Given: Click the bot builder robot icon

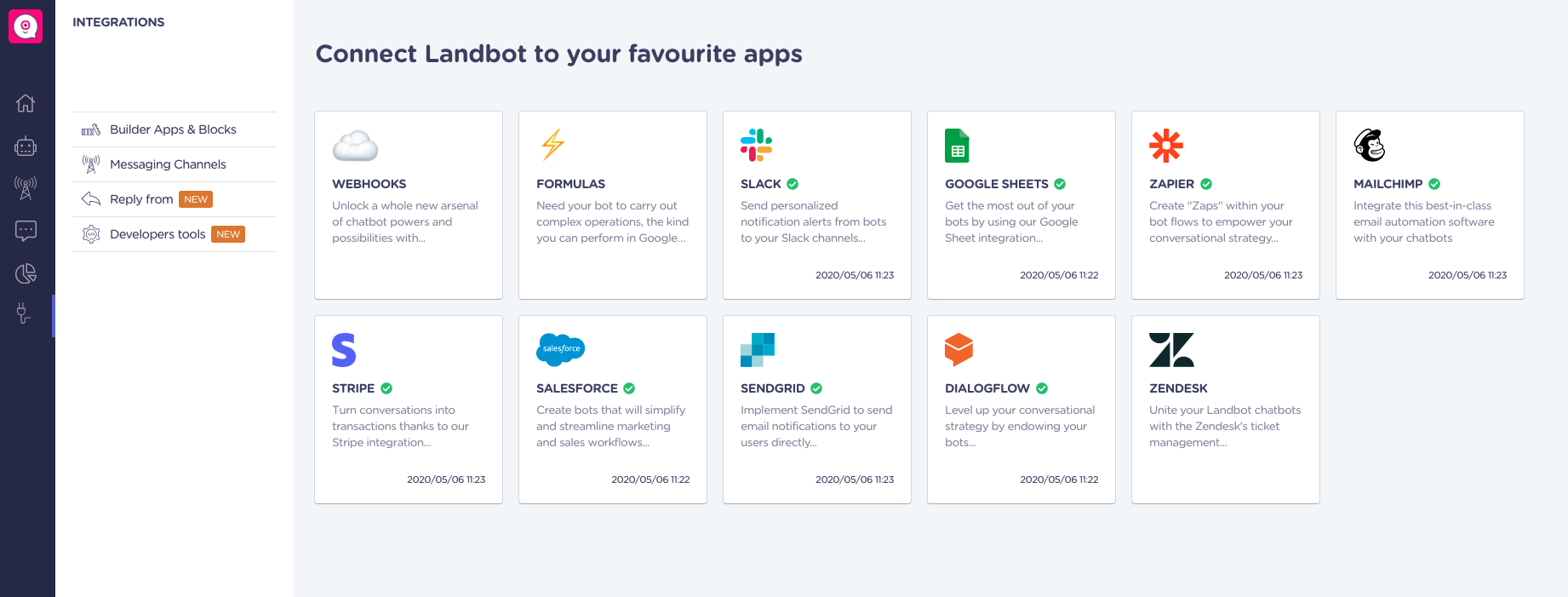Looking at the screenshot, I should tap(26, 146).
